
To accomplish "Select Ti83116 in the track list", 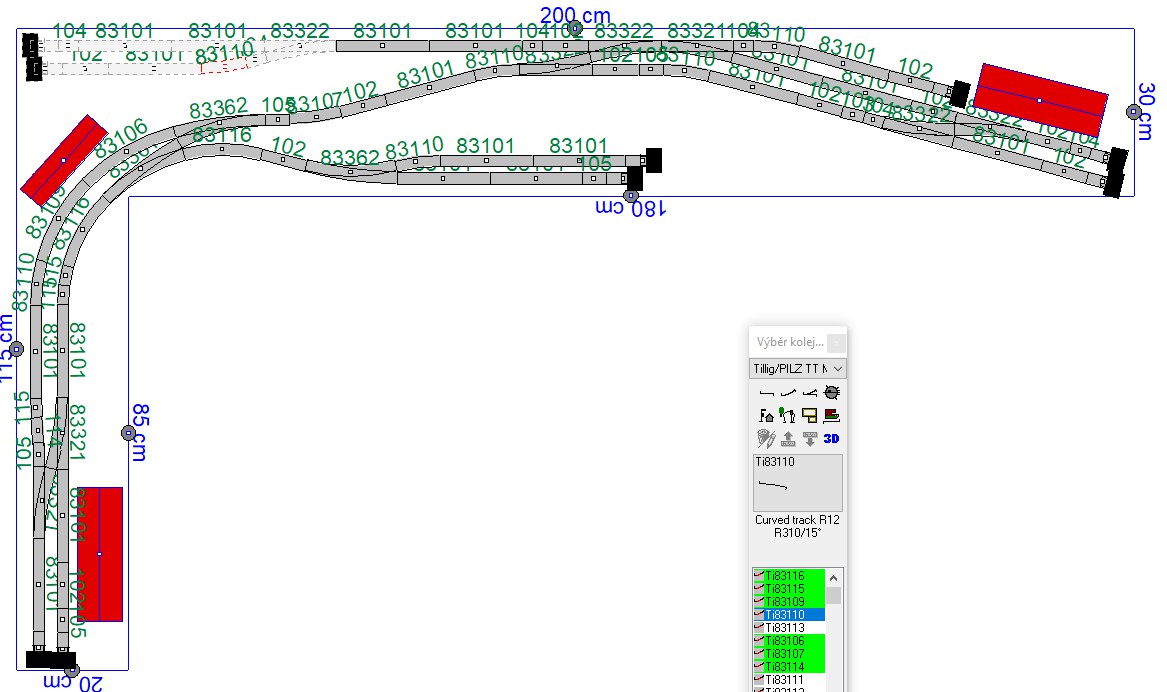I will pos(789,576).
